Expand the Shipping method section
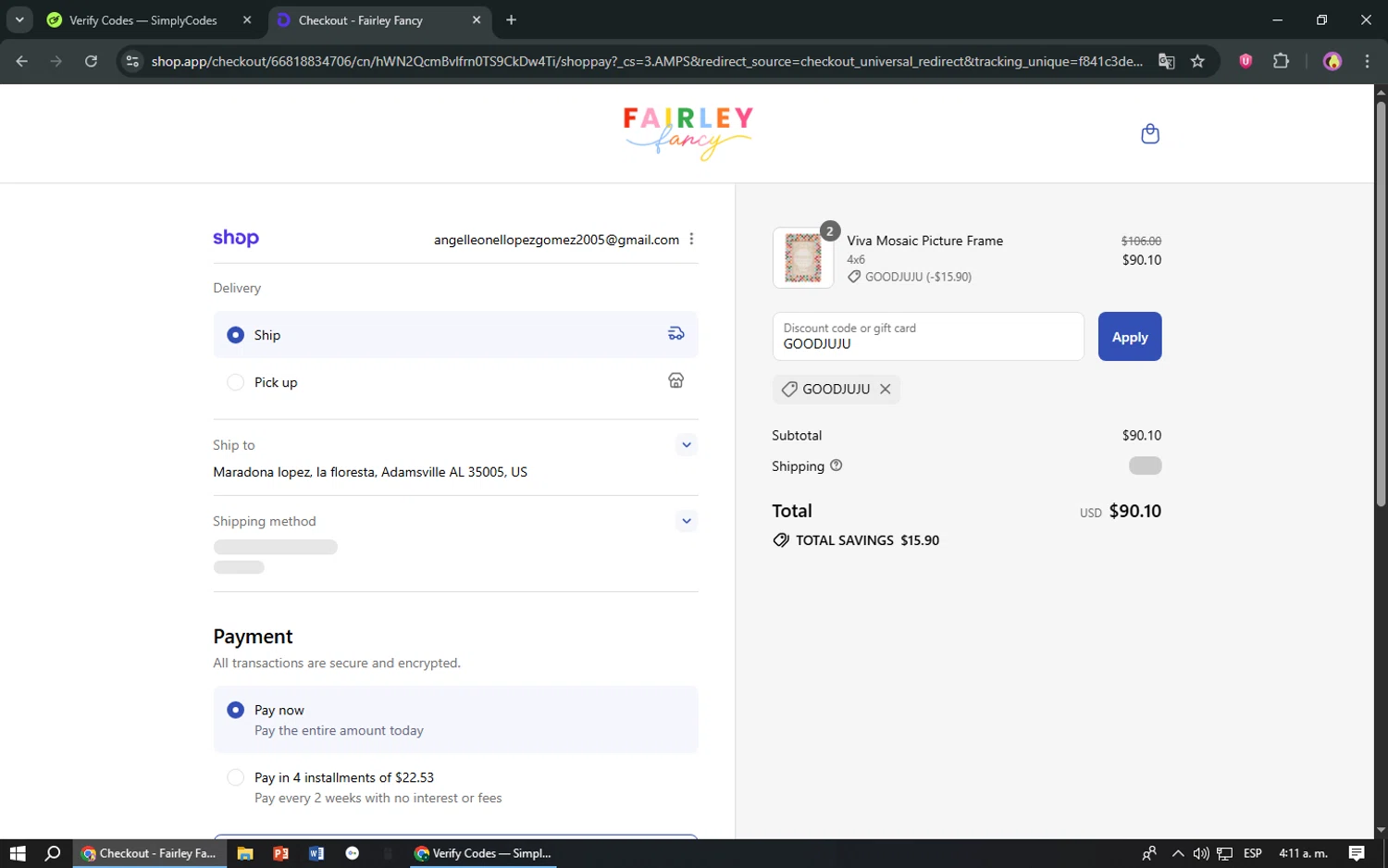Viewport: 1388px width, 868px height. (x=687, y=521)
